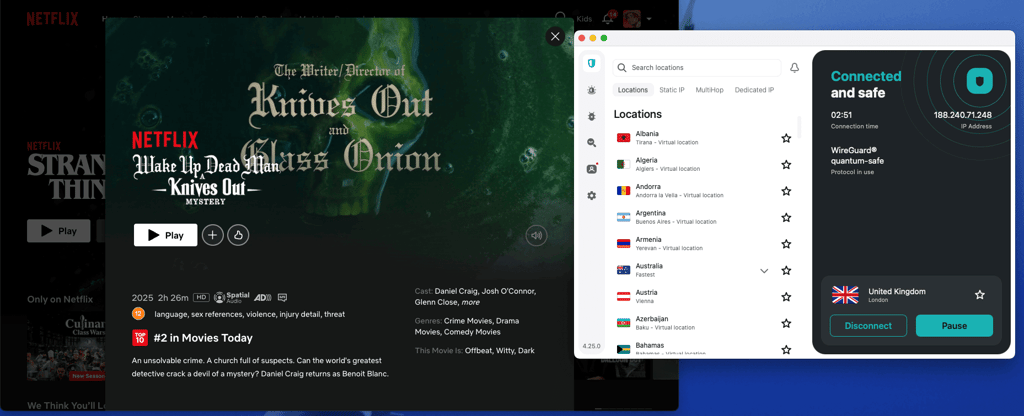Play Stranger Things in background Netflix page
The image size is (1024, 416).
click(x=59, y=231)
